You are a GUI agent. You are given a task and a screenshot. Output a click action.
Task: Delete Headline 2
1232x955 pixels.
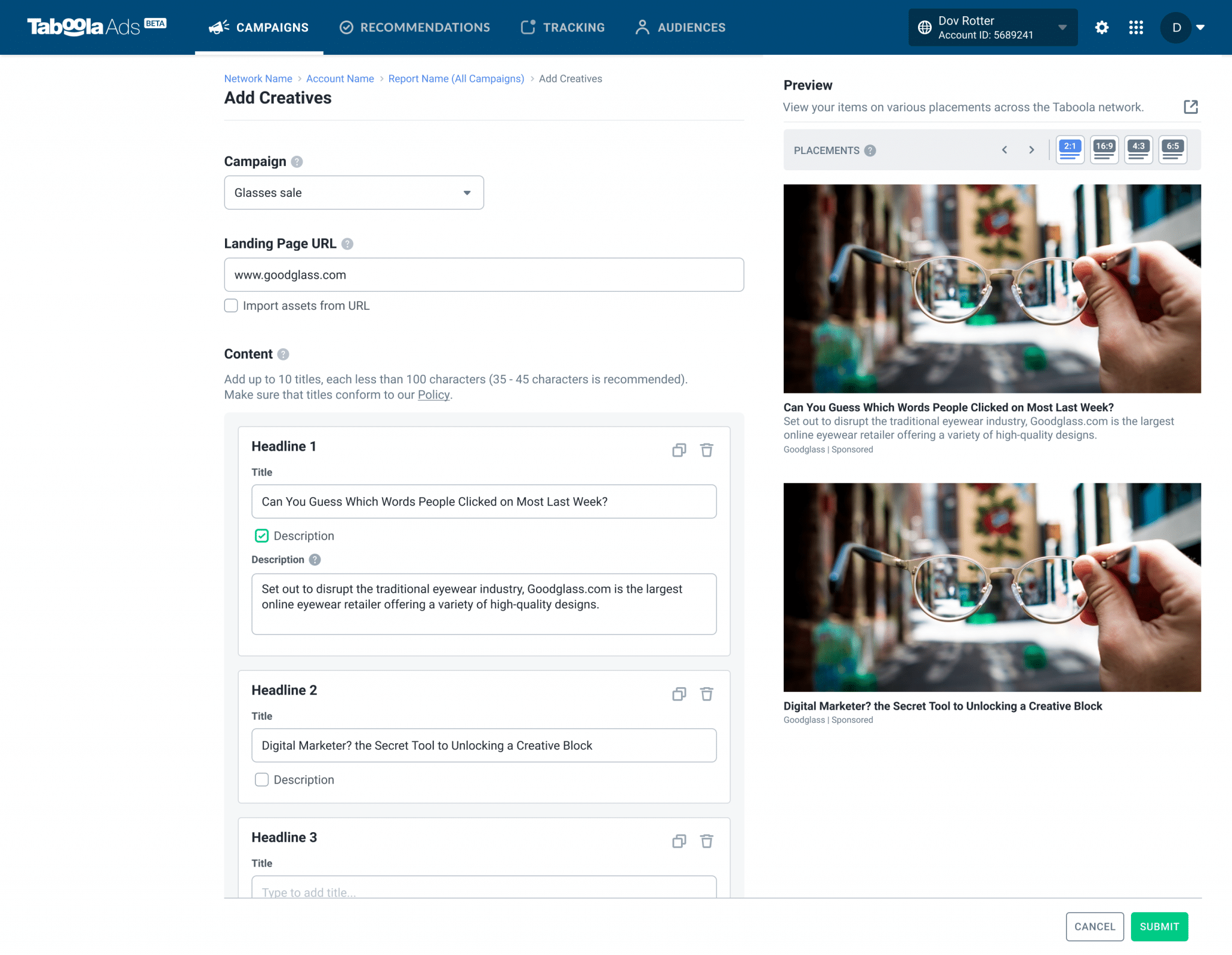pyautogui.click(x=707, y=693)
